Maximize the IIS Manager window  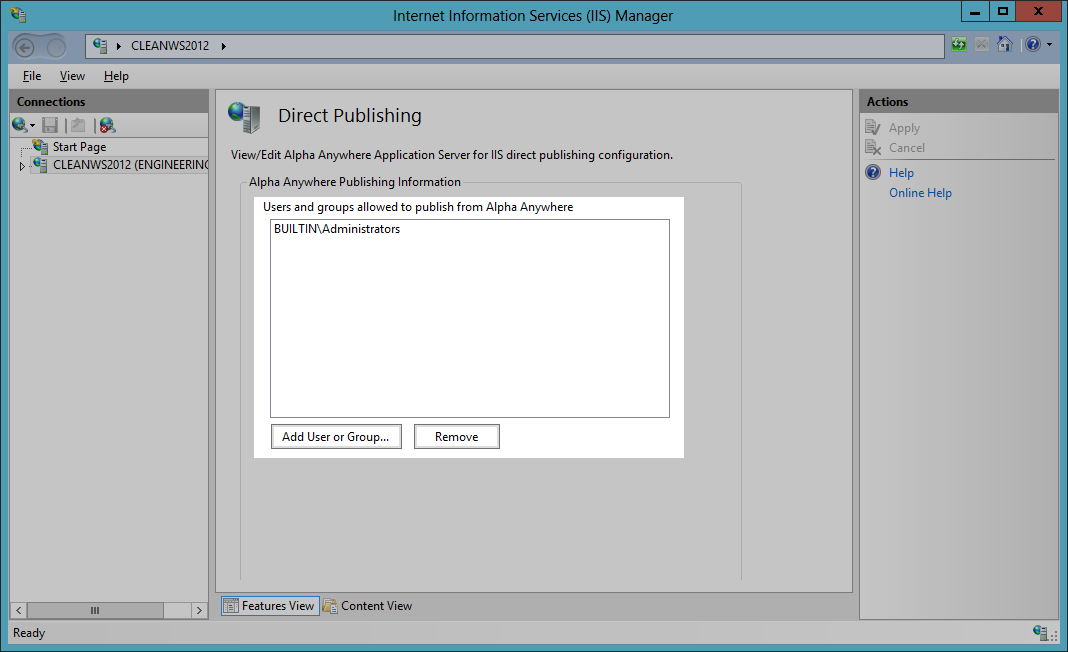pyautogui.click(x=1002, y=12)
